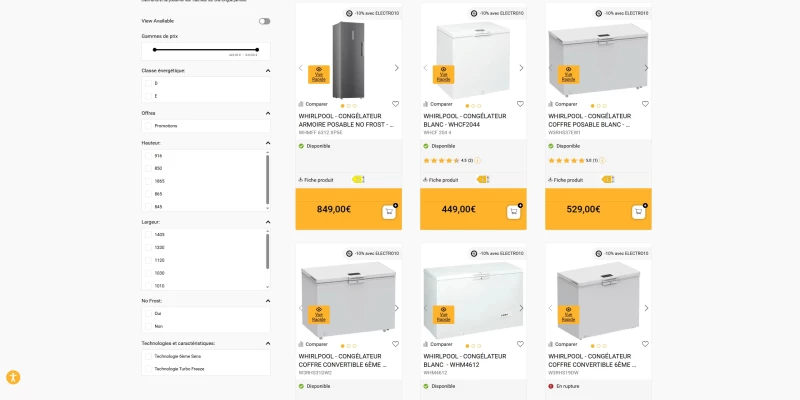Add the 849,00€ freezer to cart
Viewport: 800px width, 400px height.
(389, 212)
